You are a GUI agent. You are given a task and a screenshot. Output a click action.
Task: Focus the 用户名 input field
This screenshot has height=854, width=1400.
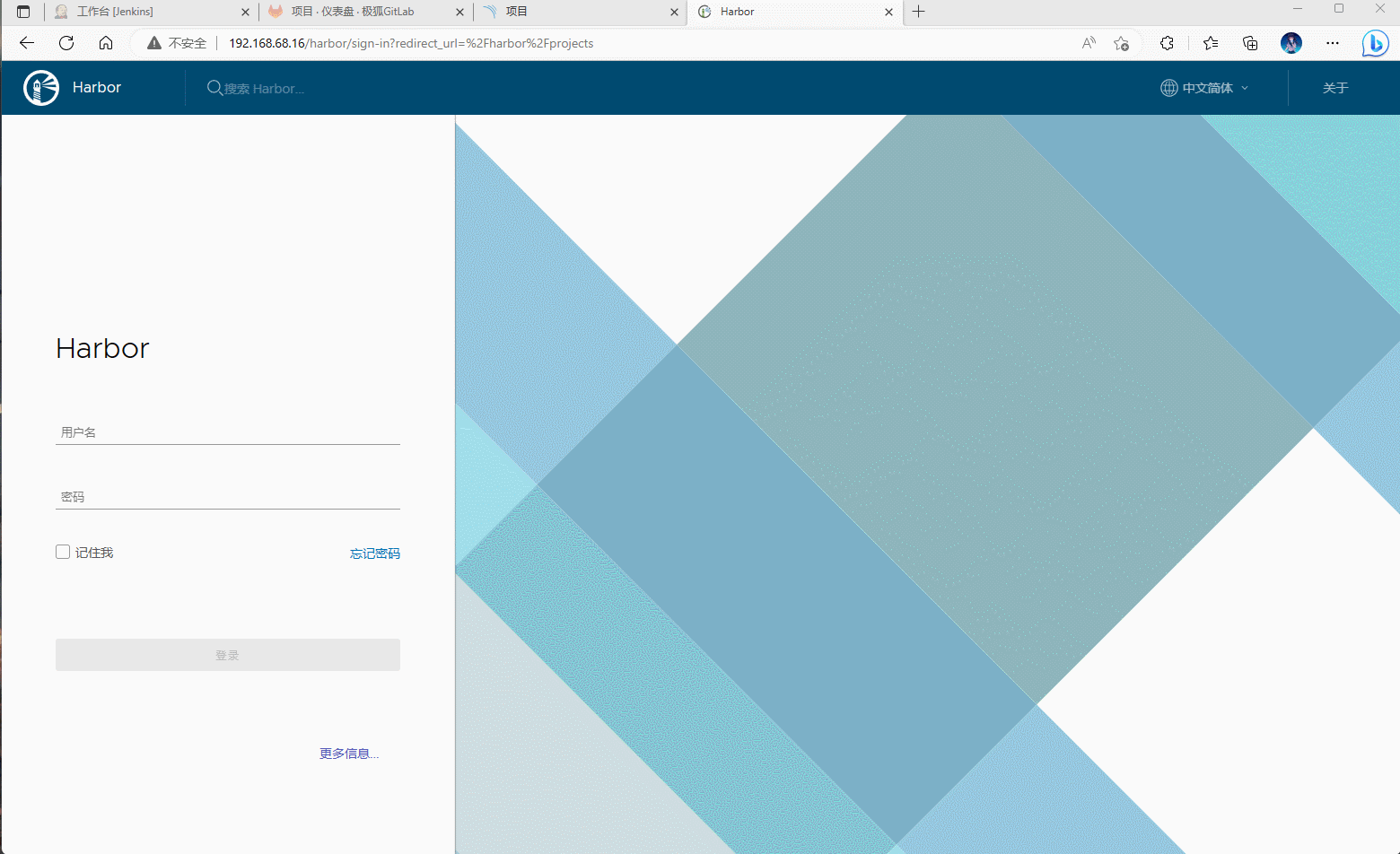tap(228, 432)
